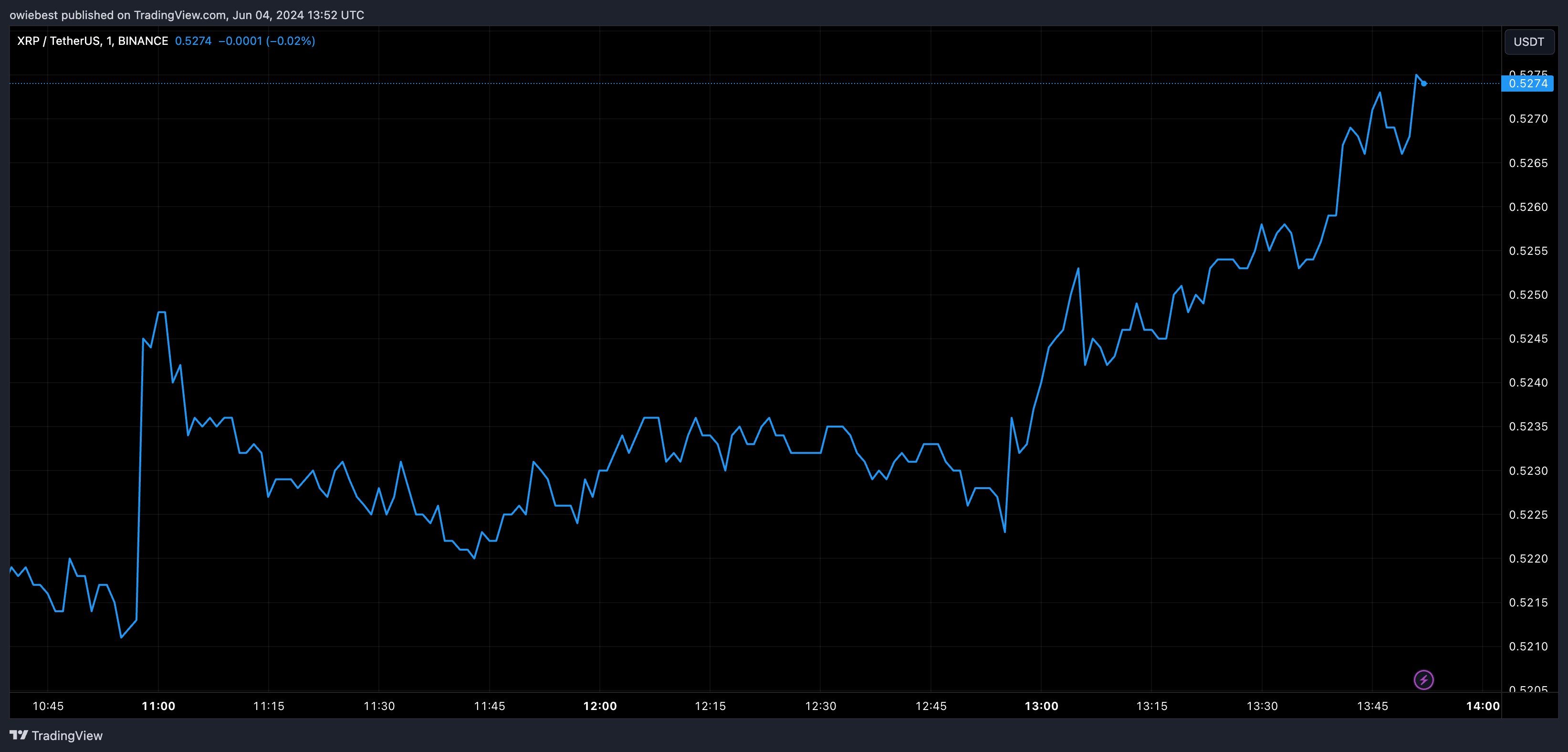Screen dimensions: 1568x752
Task: Click the 14:00 time axis label
Action: pos(1482,706)
